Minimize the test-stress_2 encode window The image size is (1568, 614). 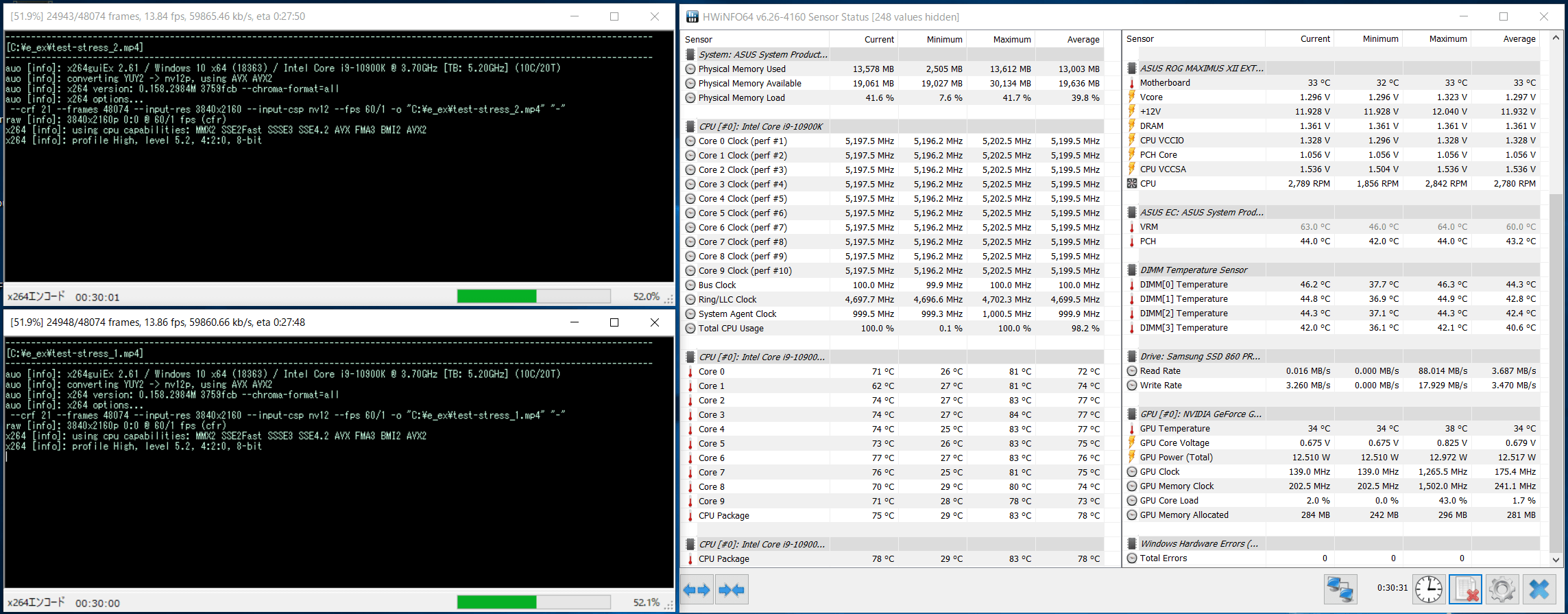coord(575,16)
